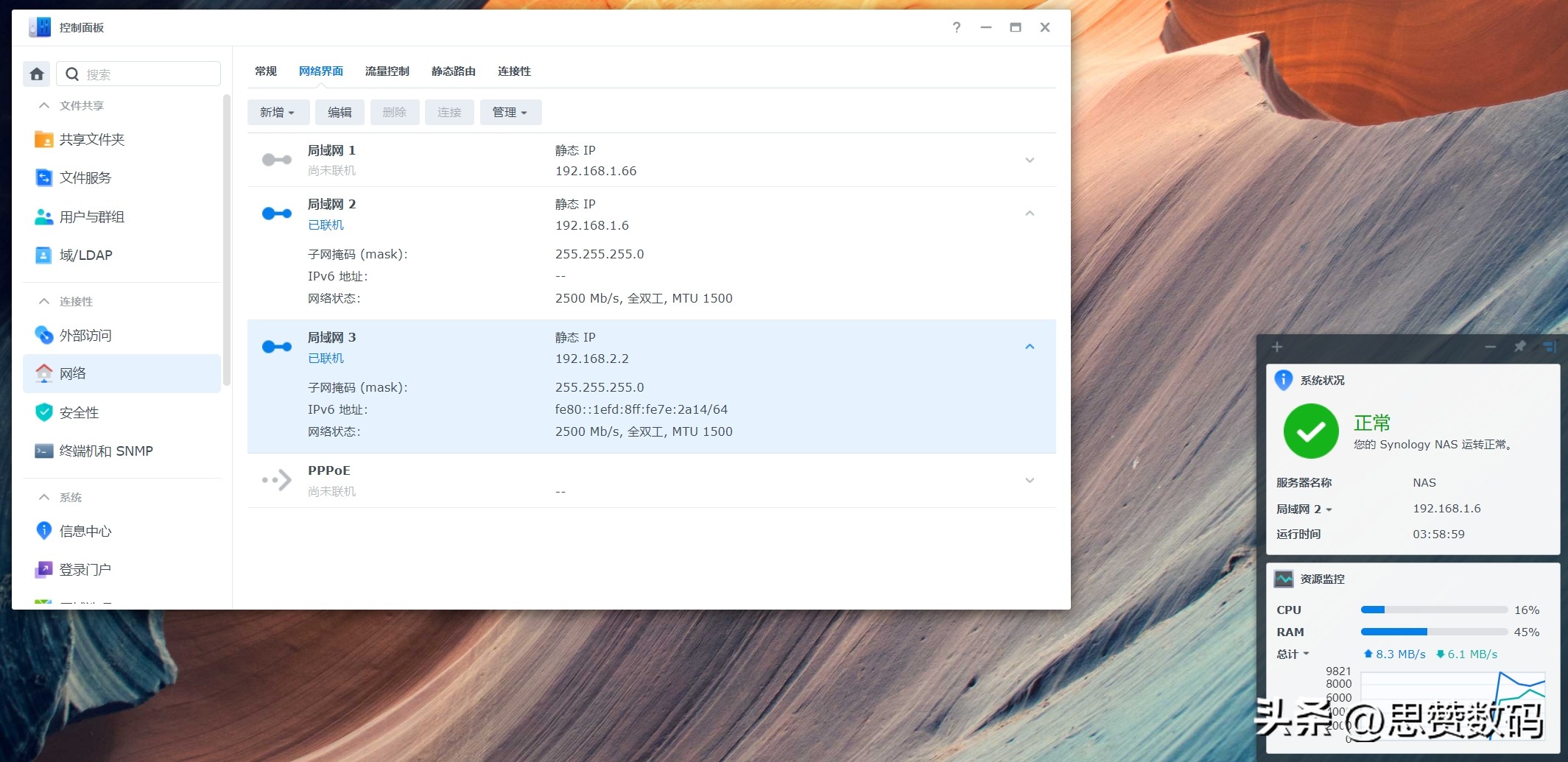
Task: Click the help question mark icon
Action: tap(956, 28)
